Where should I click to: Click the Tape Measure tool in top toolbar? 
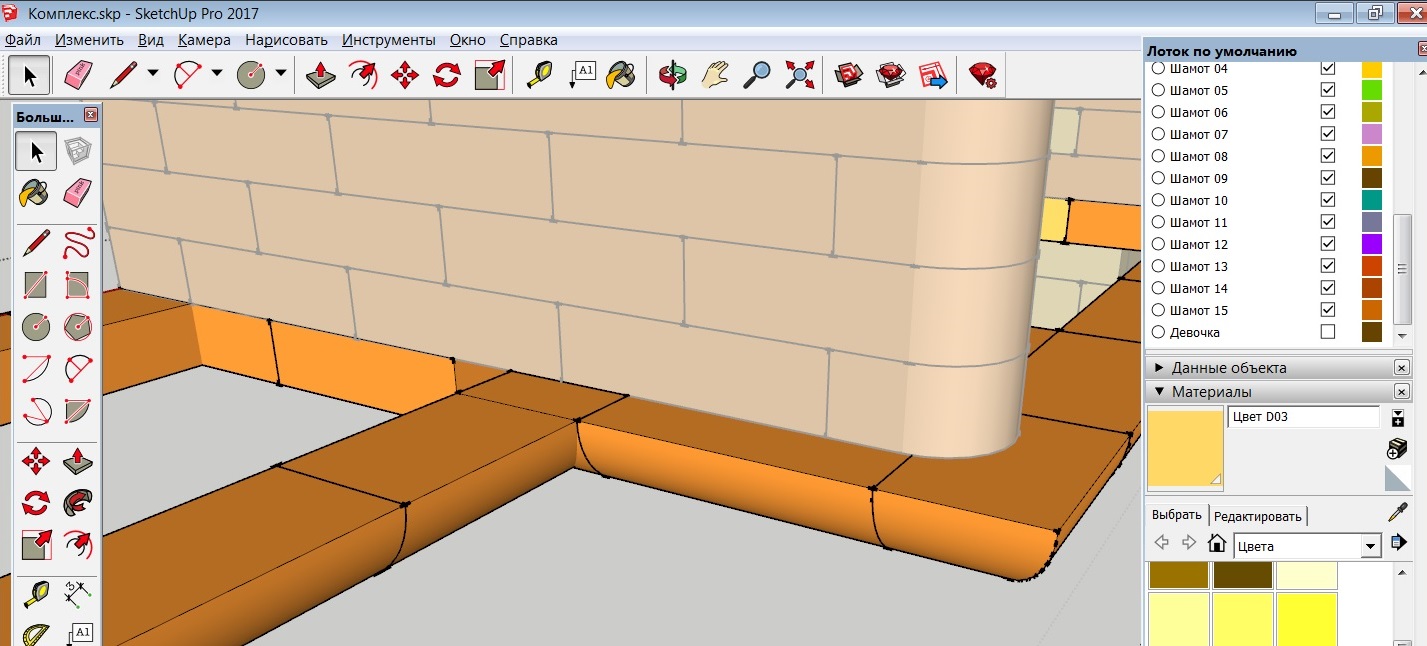[x=540, y=75]
